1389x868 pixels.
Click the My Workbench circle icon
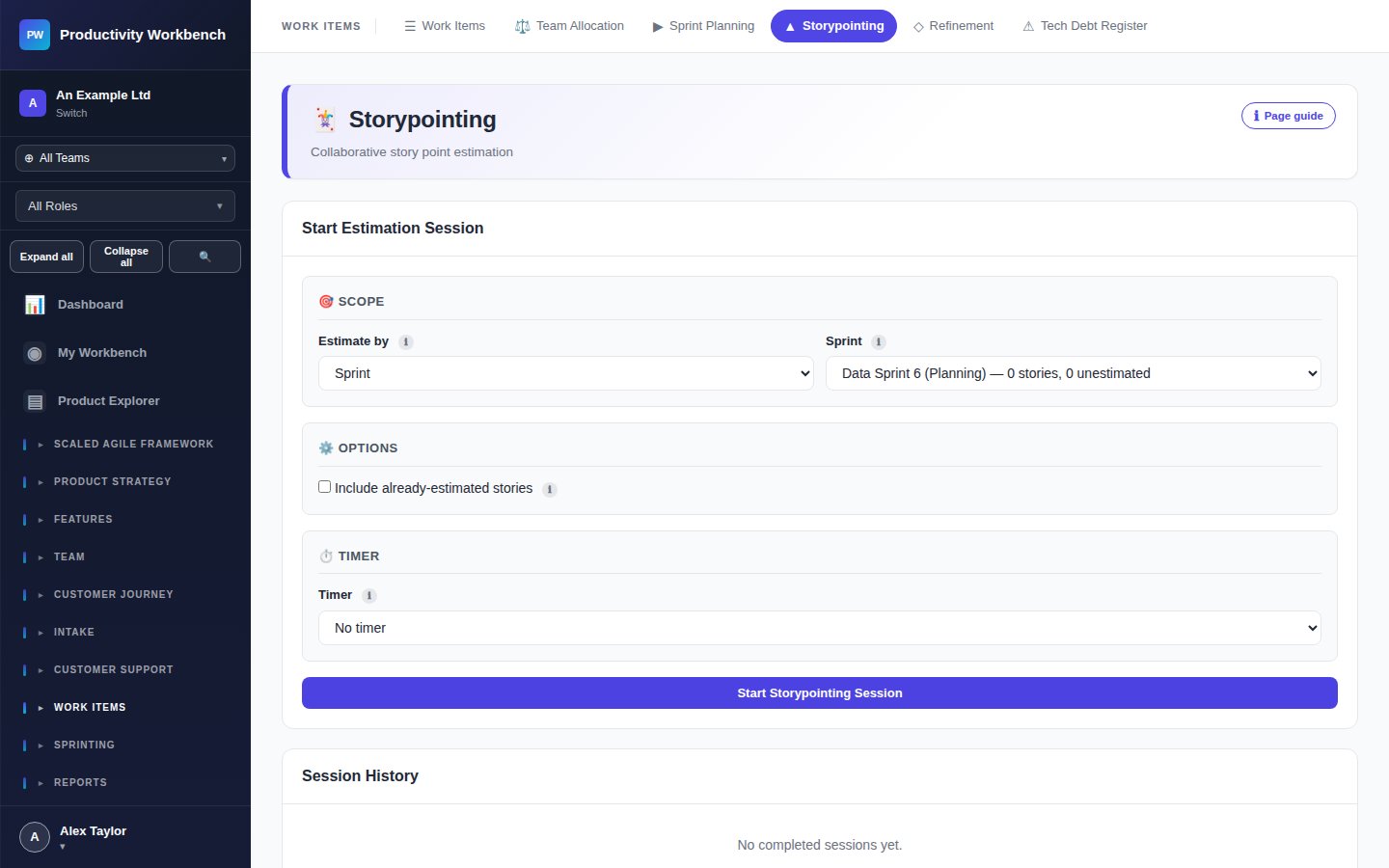(x=35, y=353)
